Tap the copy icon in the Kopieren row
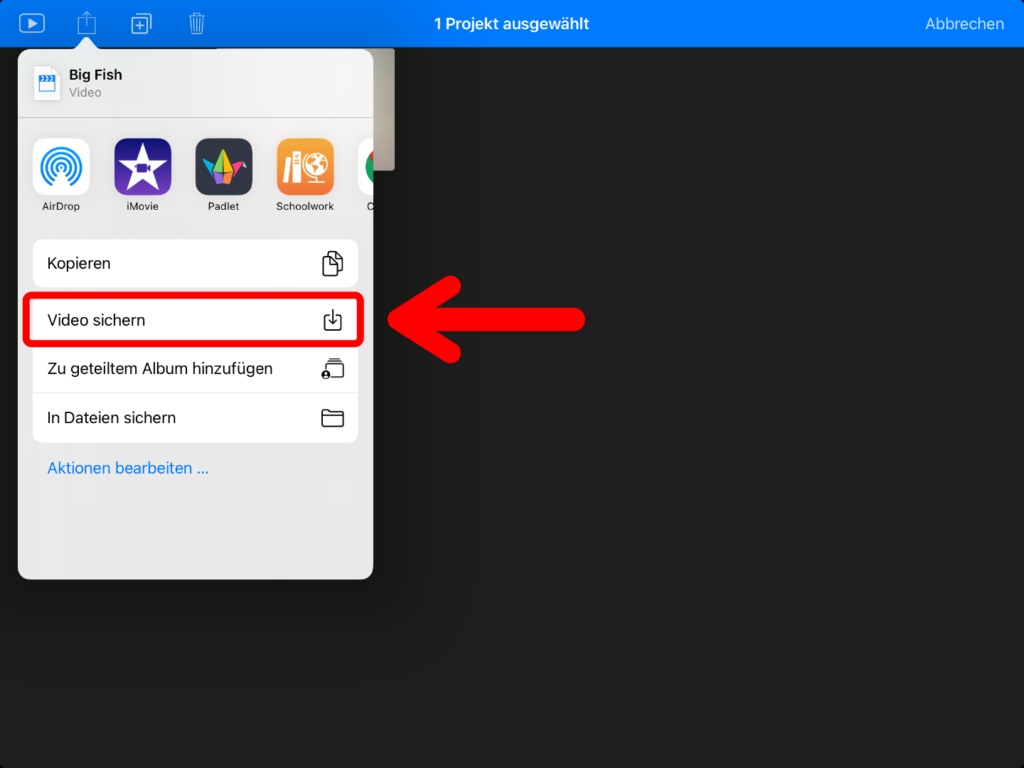Screen dimensions: 1024x768 click(x=332, y=264)
